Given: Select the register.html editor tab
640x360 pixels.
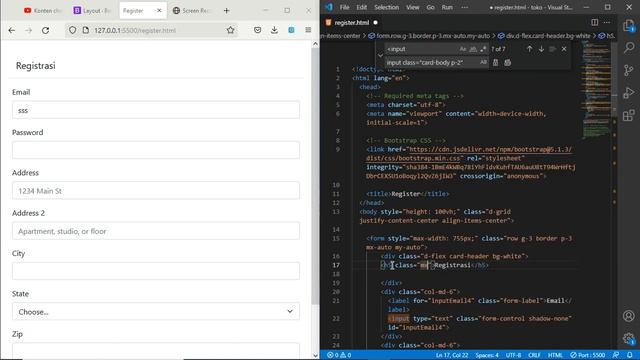Looking at the screenshot, I should pos(352,22).
